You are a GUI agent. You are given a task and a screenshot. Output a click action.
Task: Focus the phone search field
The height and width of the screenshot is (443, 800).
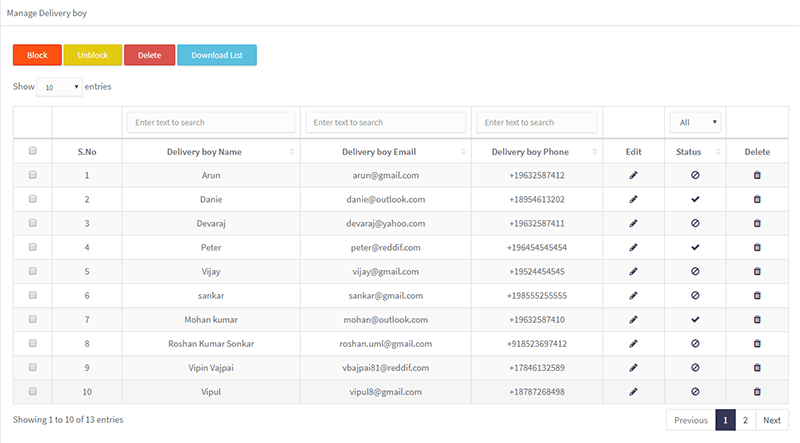(537, 122)
